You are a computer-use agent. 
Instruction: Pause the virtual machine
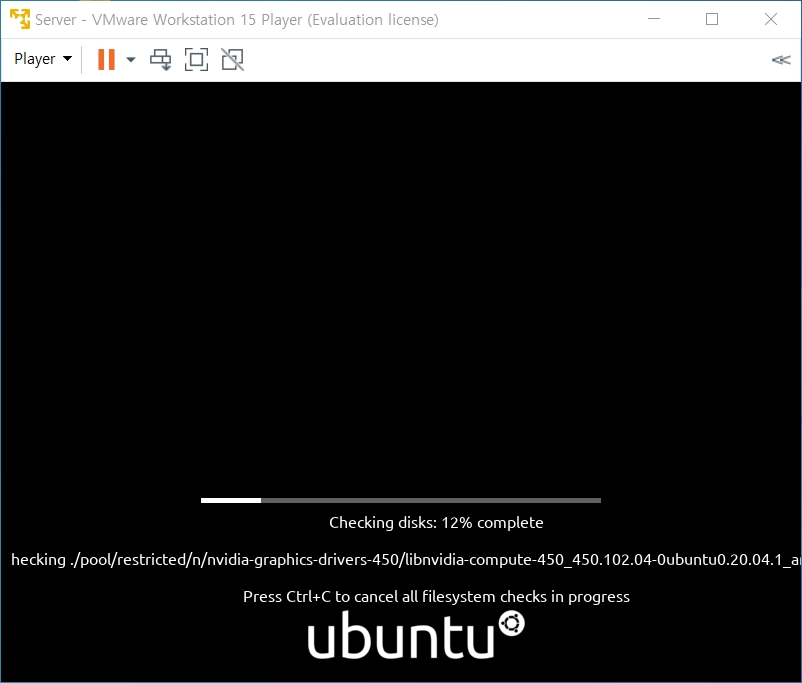106,59
